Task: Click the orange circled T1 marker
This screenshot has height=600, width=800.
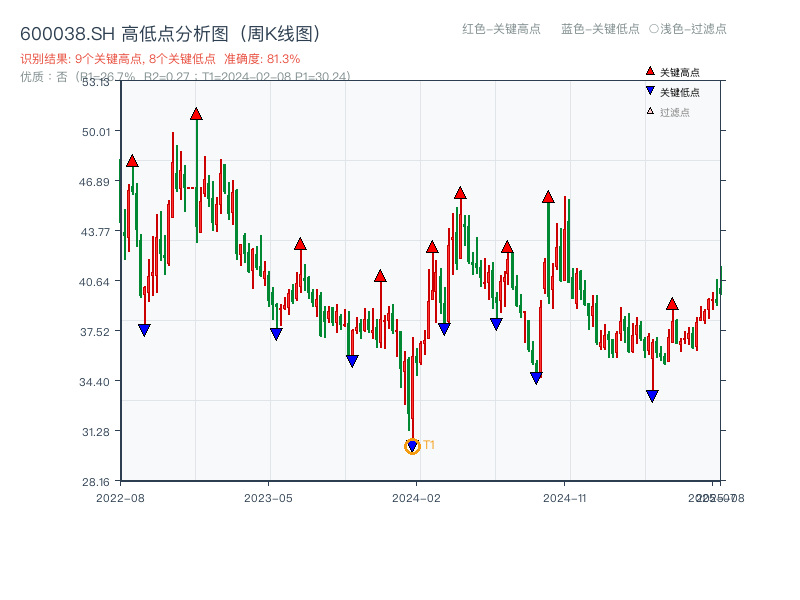Action: [x=412, y=446]
